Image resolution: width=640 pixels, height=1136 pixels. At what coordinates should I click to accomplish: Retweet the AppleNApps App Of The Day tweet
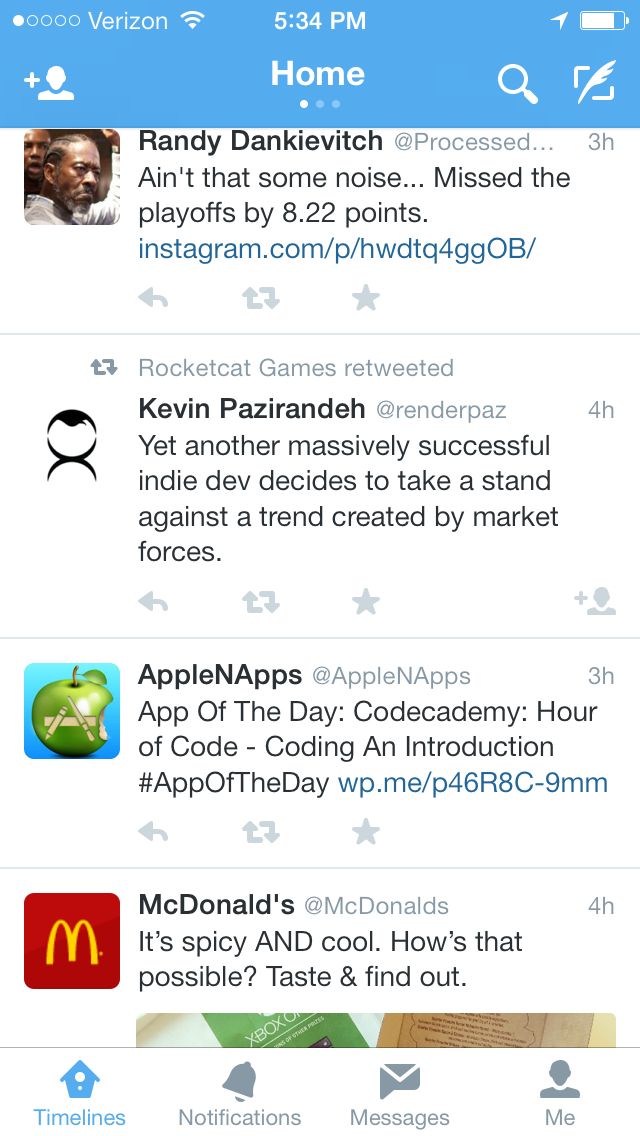pyautogui.click(x=260, y=832)
